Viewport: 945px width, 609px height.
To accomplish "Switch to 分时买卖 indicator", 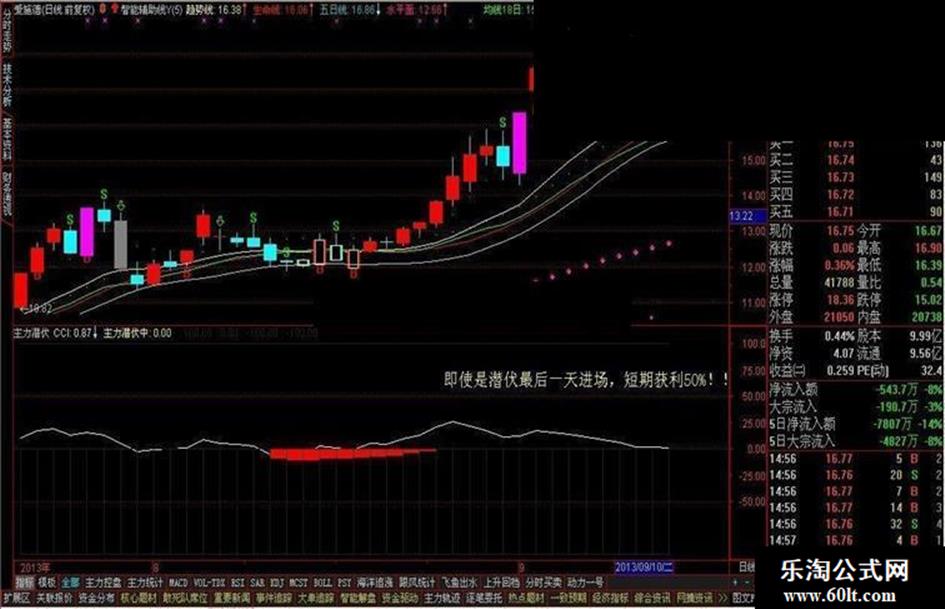I will click(x=544, y=583).
